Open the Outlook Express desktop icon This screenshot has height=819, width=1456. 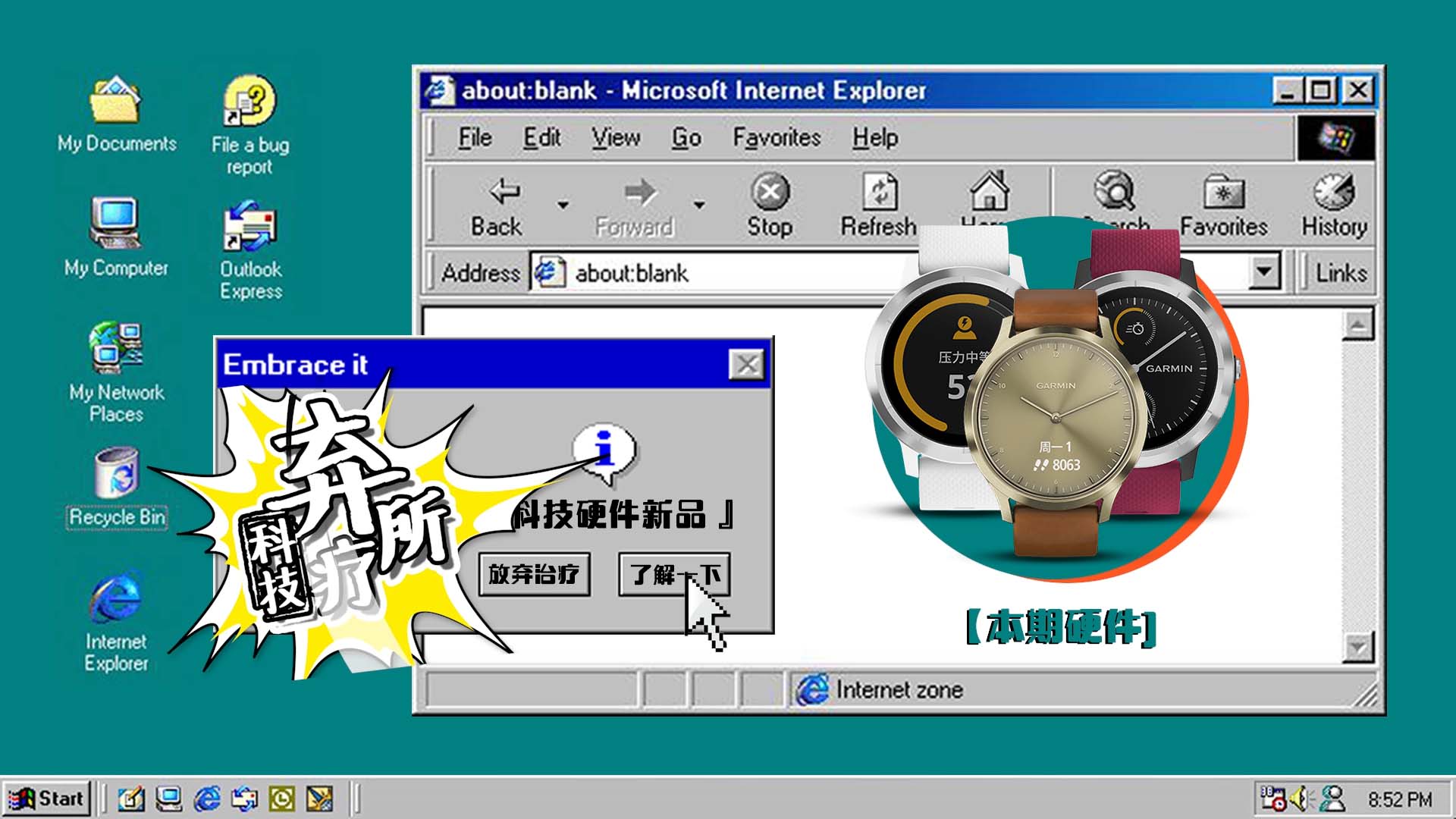coord(250,228)
